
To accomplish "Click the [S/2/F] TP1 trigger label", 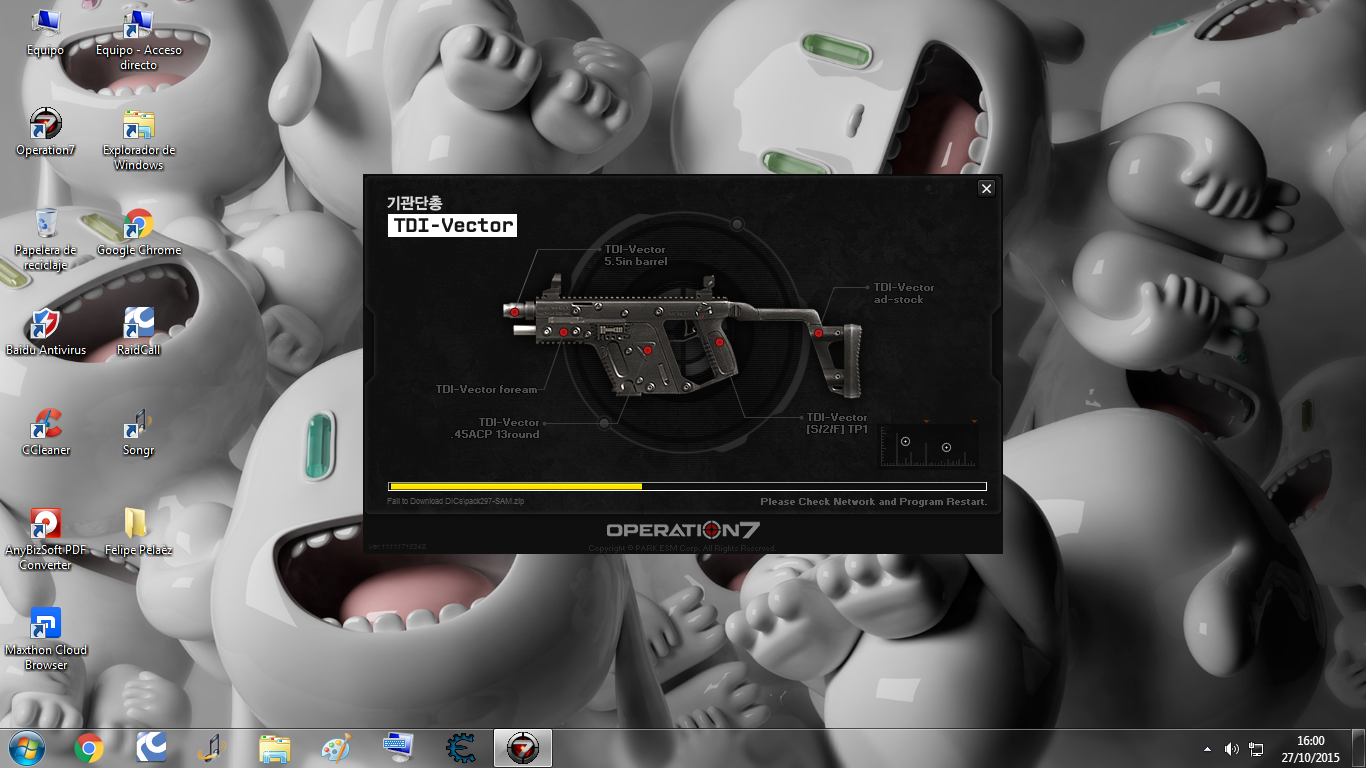I will pyautogui.click(x=837, y=423).
